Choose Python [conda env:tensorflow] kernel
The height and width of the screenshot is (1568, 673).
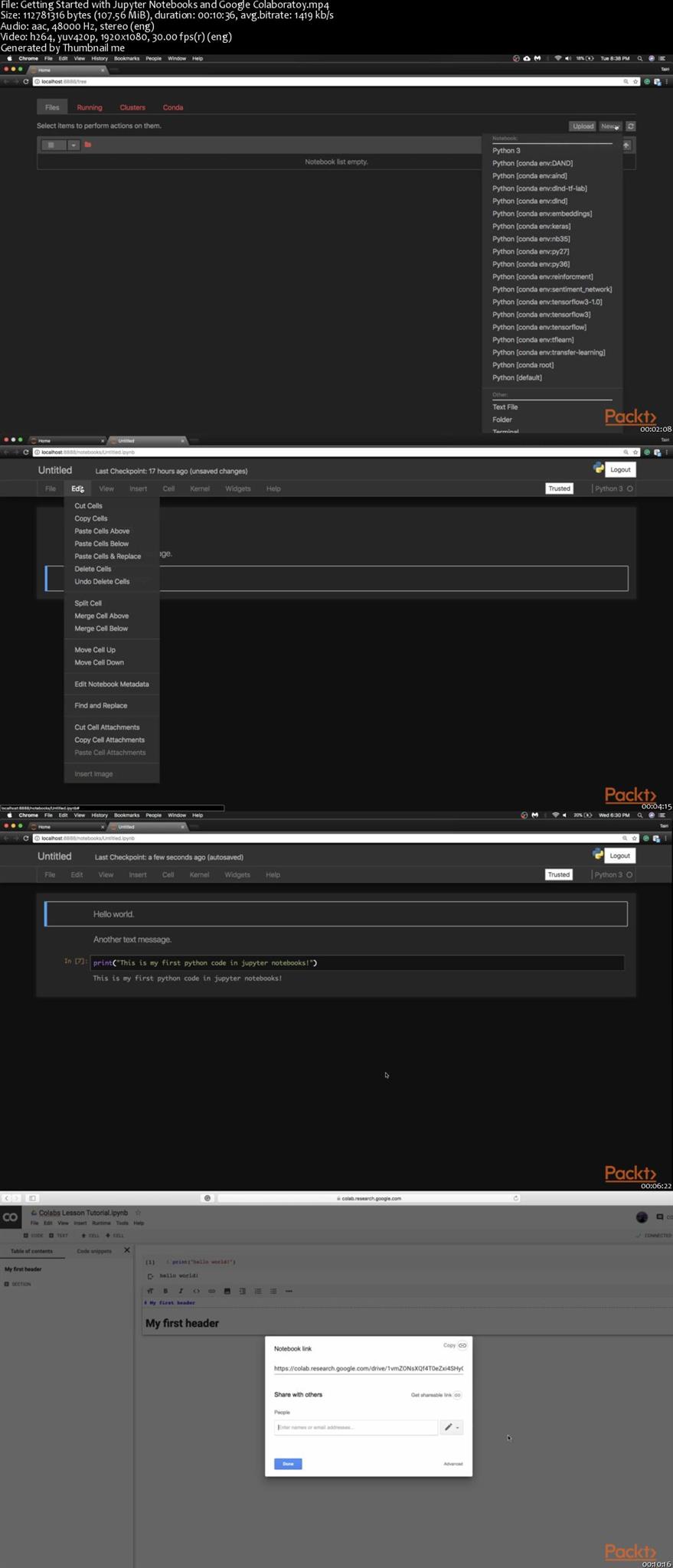tap(539, 328)
